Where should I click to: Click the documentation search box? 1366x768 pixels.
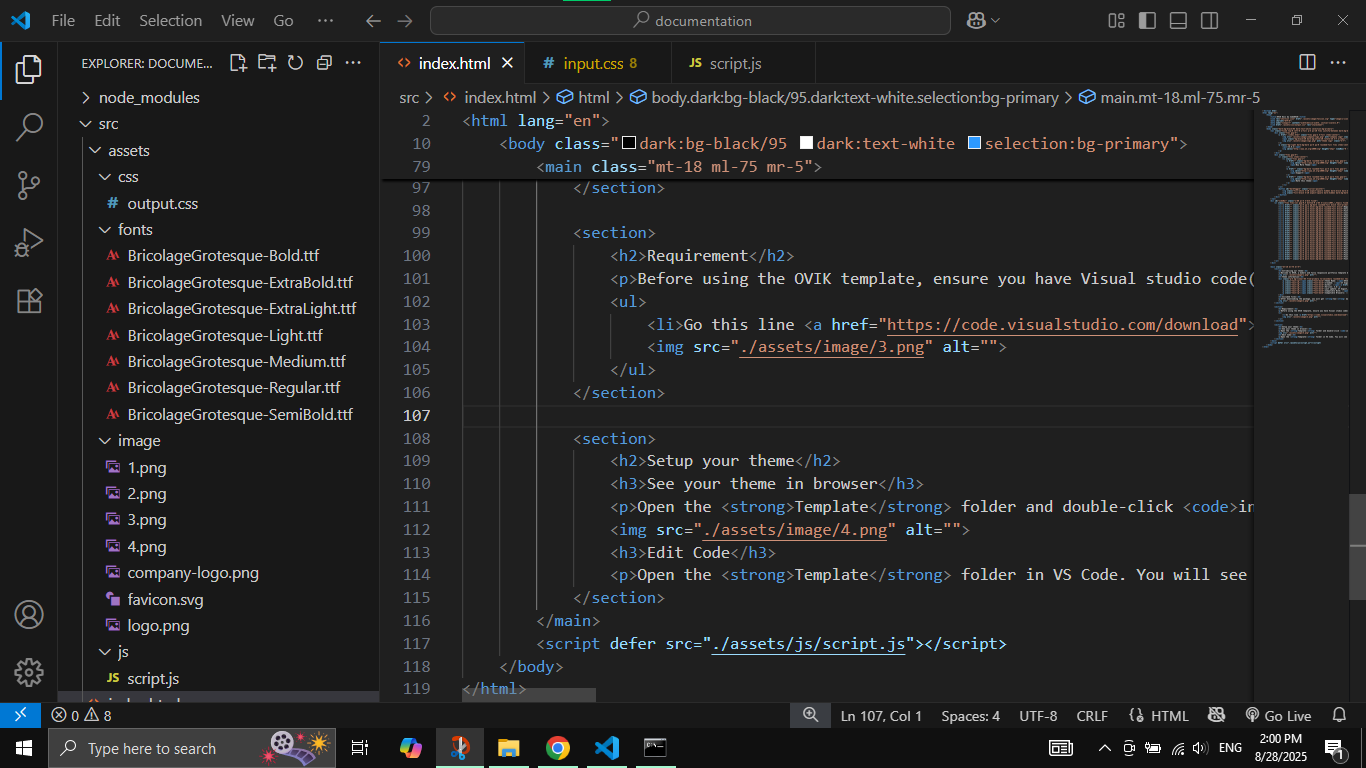pos(690,21)
